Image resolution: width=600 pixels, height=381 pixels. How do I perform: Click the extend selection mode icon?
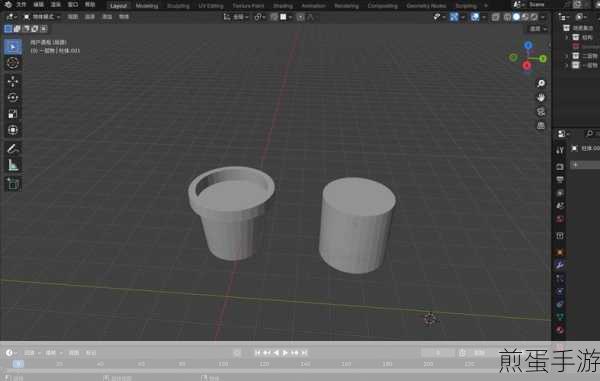[17, 29]
